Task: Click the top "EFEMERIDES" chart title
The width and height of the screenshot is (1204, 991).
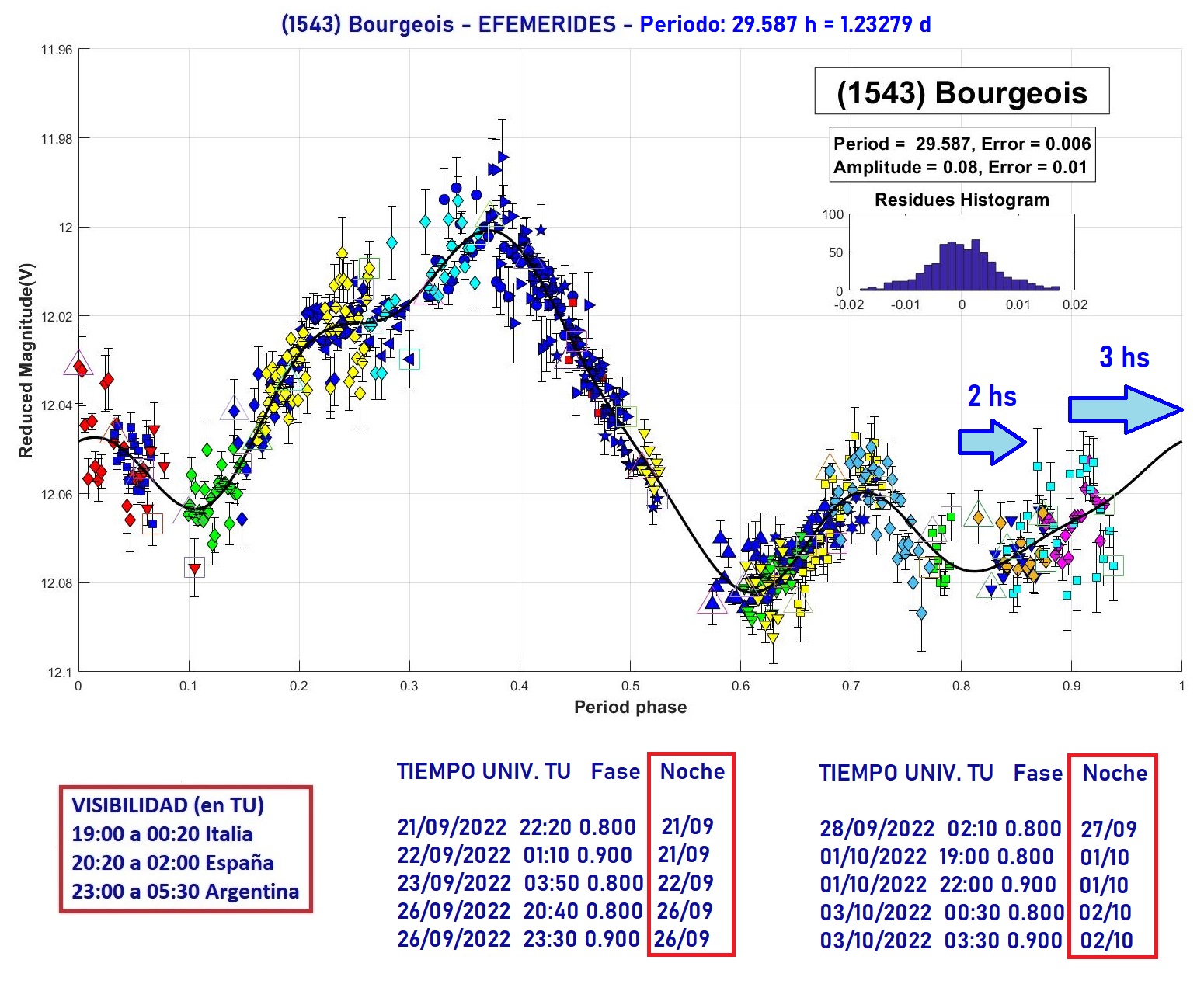Action: click(546, 24)
